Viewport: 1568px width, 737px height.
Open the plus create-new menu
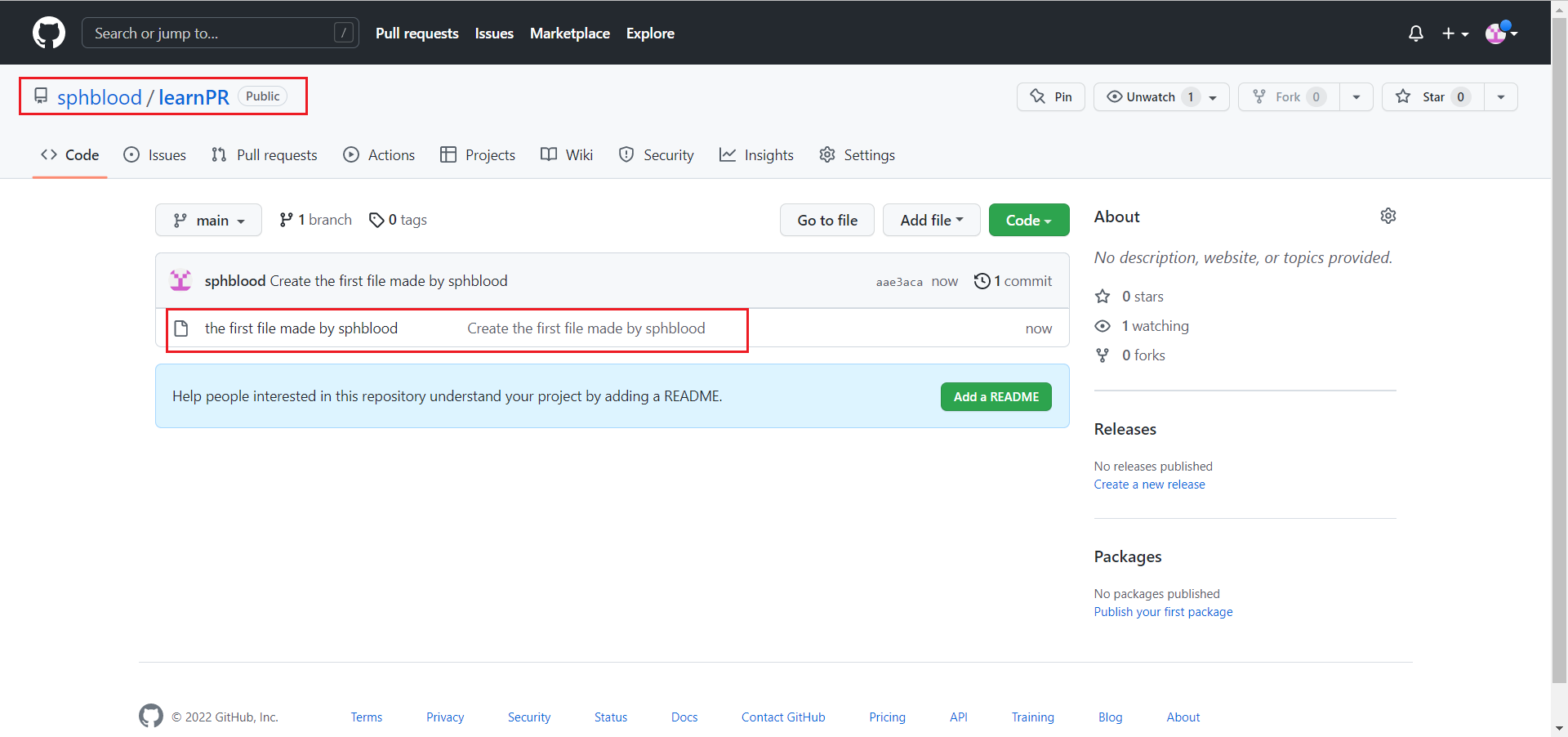(1454, 33)
